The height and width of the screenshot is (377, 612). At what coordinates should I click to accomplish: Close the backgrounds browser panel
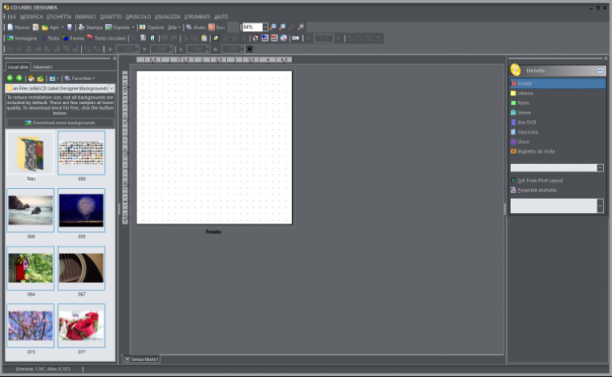tap(114, 59)
